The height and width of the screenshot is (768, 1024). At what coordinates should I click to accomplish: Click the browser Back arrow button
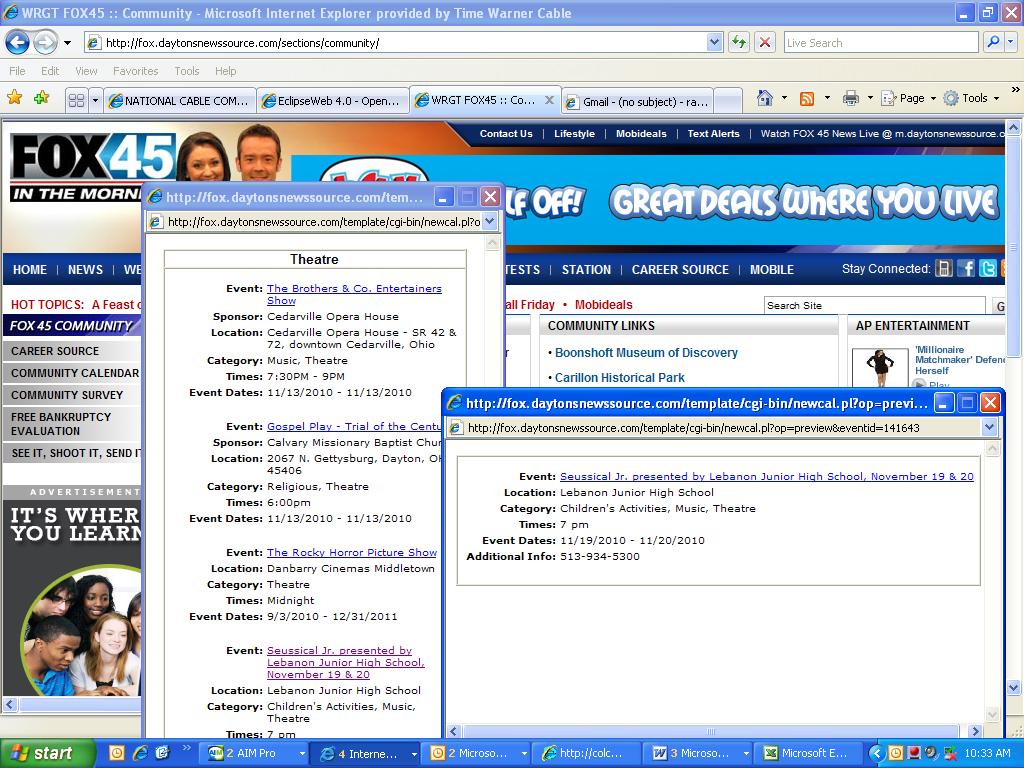18,43
